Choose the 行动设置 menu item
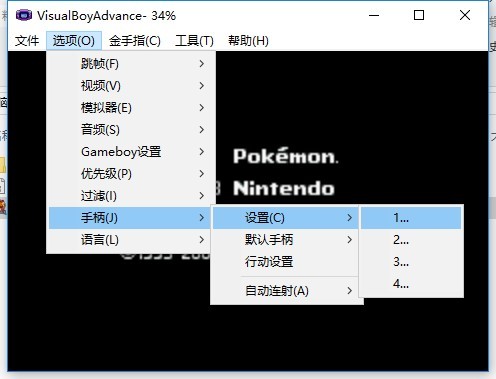496x379 pixels. [286, 262]
